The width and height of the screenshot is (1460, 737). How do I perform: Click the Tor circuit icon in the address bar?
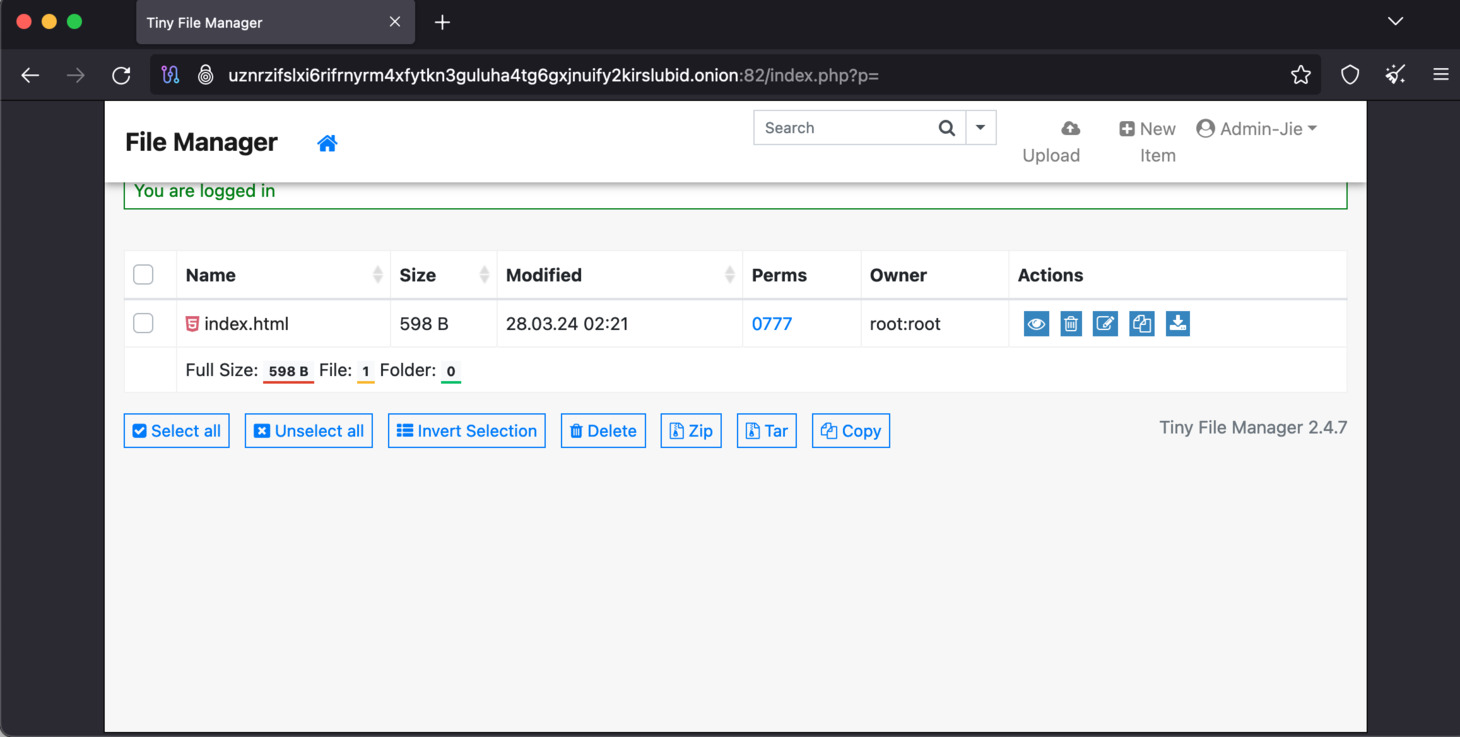pos(170,75)
